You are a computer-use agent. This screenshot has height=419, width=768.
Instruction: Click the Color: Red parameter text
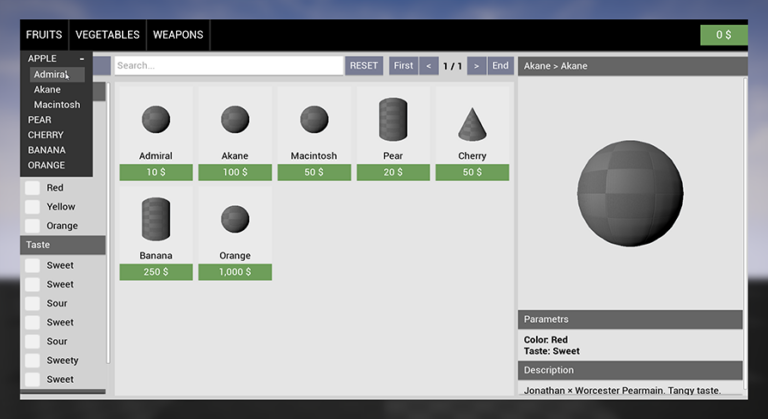[546, 340]
